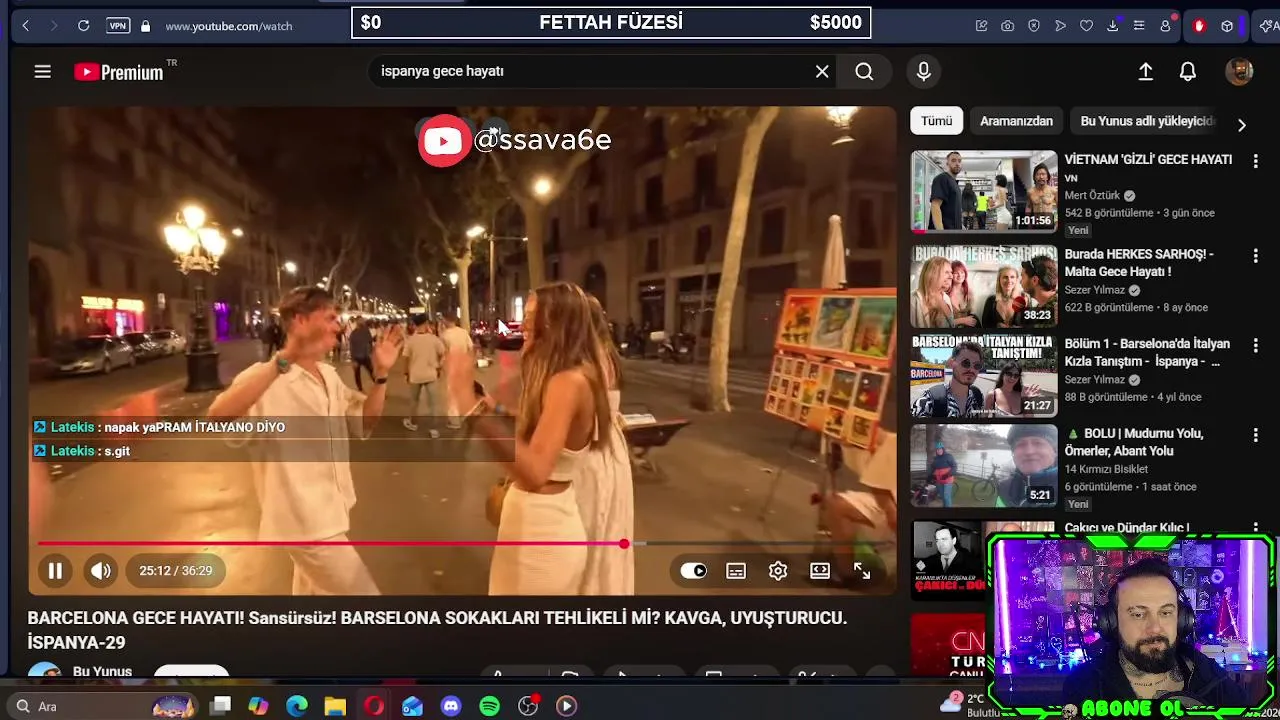Screen dimensions: 1280x720
Task: Open more options for Bölüm 1 Barselona video
Action: click(x=1256, y=345)
